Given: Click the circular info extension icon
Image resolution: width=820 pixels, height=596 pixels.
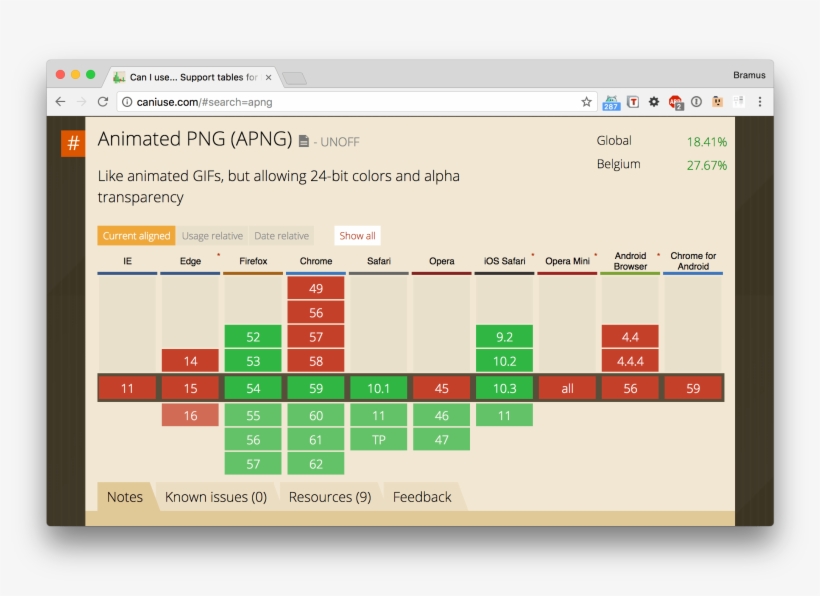Looking at the screenshot, I should (696, 102).
